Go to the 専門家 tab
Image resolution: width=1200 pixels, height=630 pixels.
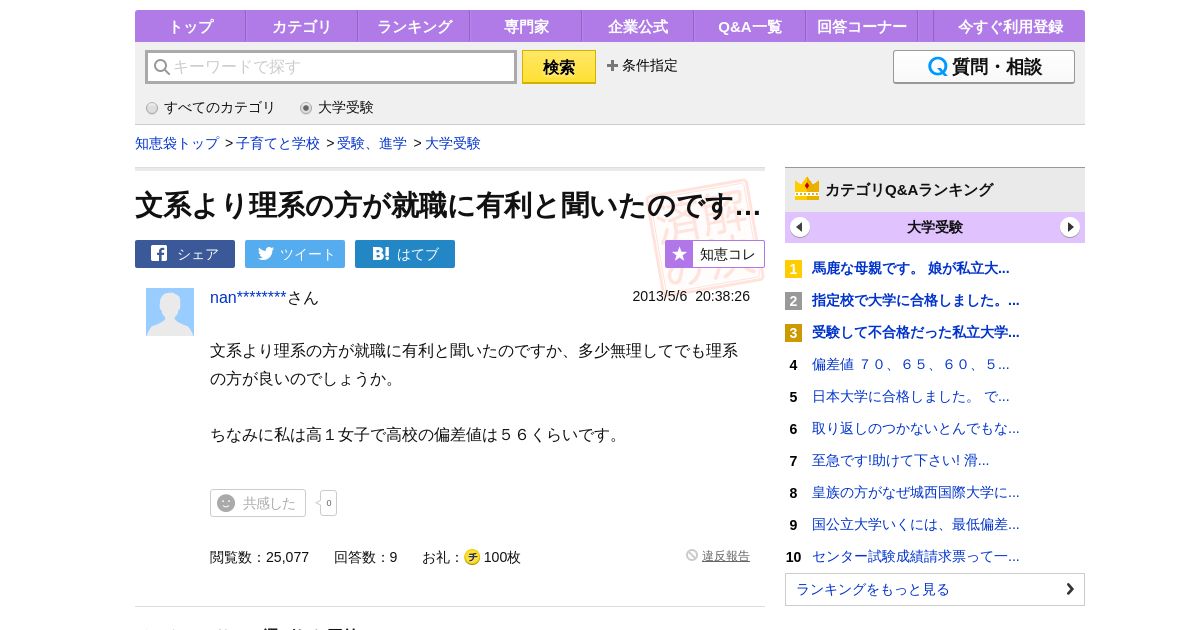526,26
